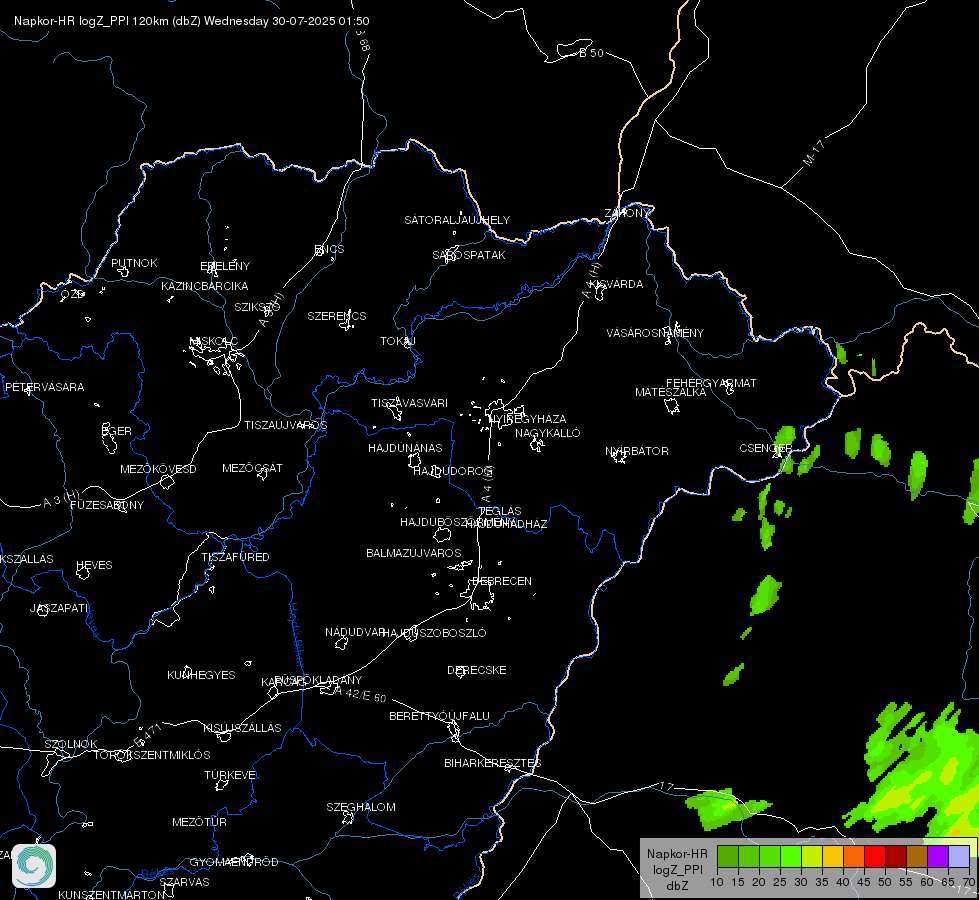Select the HEVES label
This screenshot has width=979, height=900.
pos(94,565)
